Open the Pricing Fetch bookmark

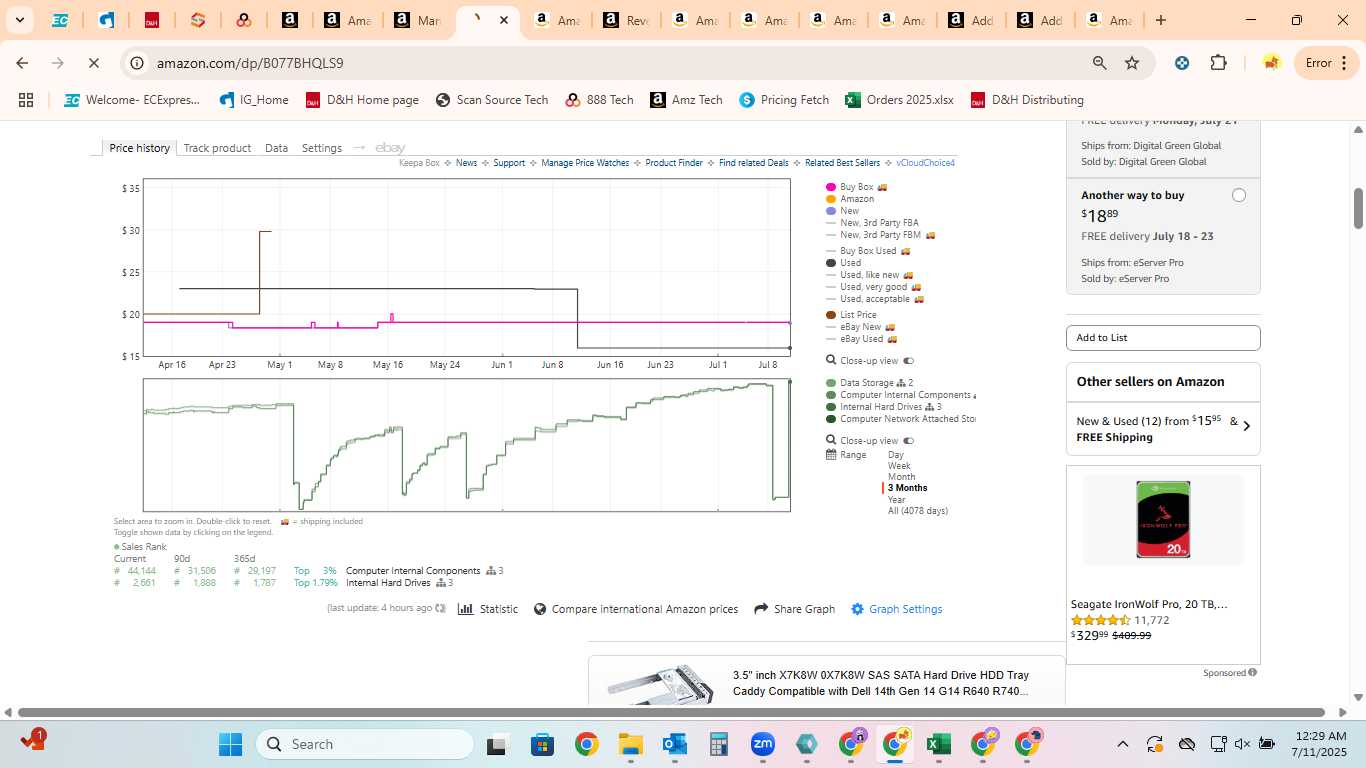[x=784, y=100]
